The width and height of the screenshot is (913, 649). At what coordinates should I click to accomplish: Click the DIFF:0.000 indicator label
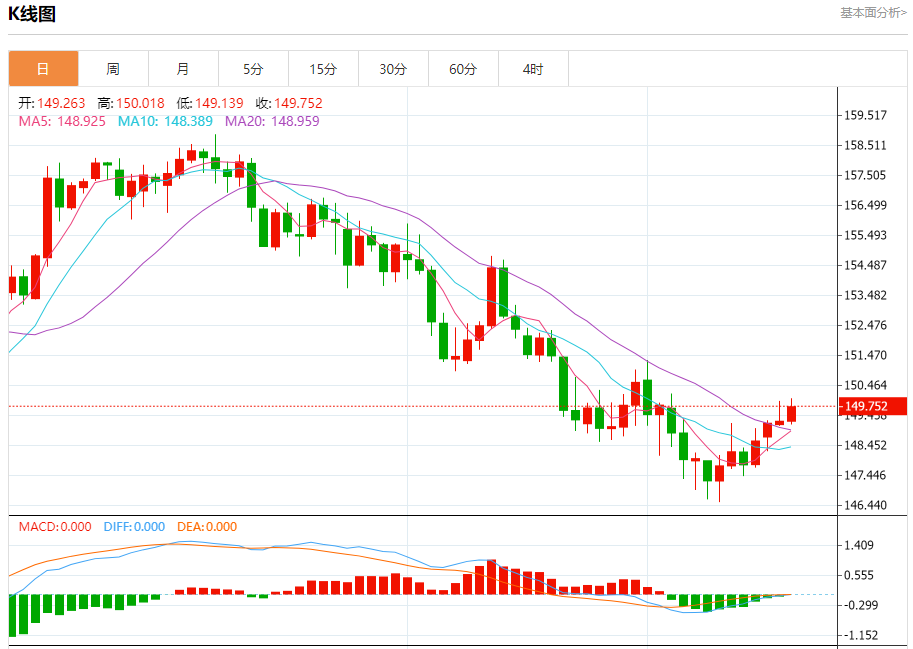click(135, 527)
